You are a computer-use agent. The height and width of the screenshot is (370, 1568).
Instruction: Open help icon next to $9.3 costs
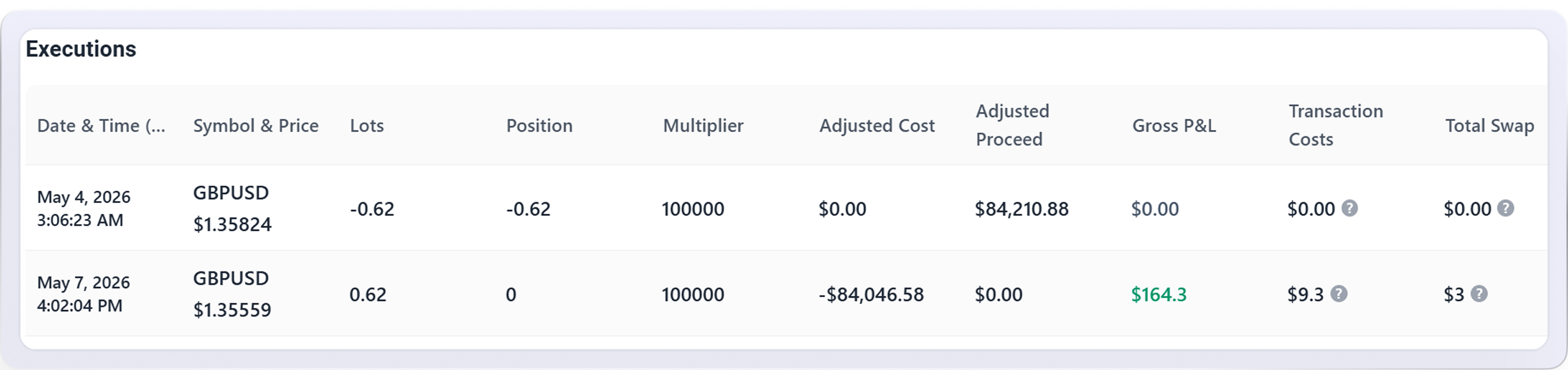[x=1339, y=294]
